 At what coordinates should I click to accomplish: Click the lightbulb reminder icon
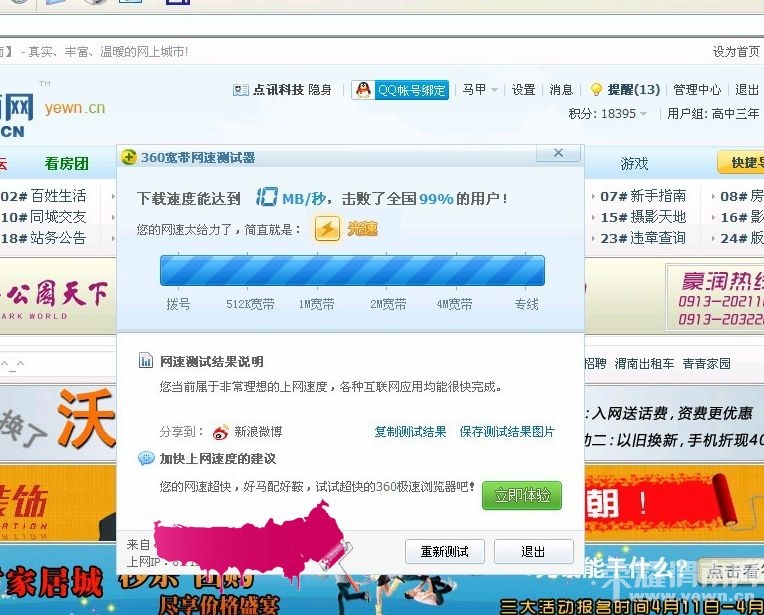pos(596,90)
